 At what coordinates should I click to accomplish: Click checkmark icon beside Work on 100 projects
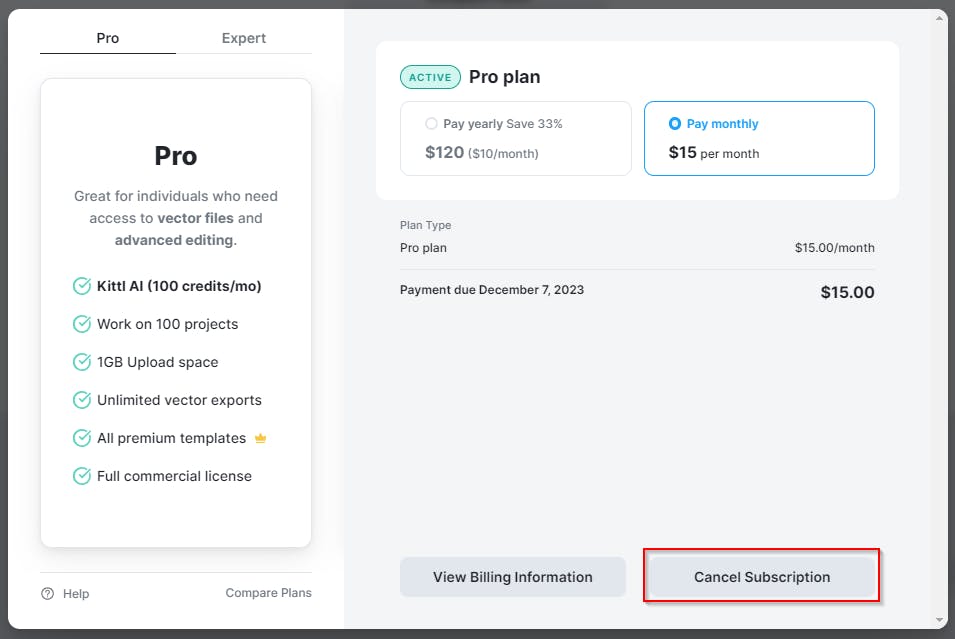coord(82,324)
